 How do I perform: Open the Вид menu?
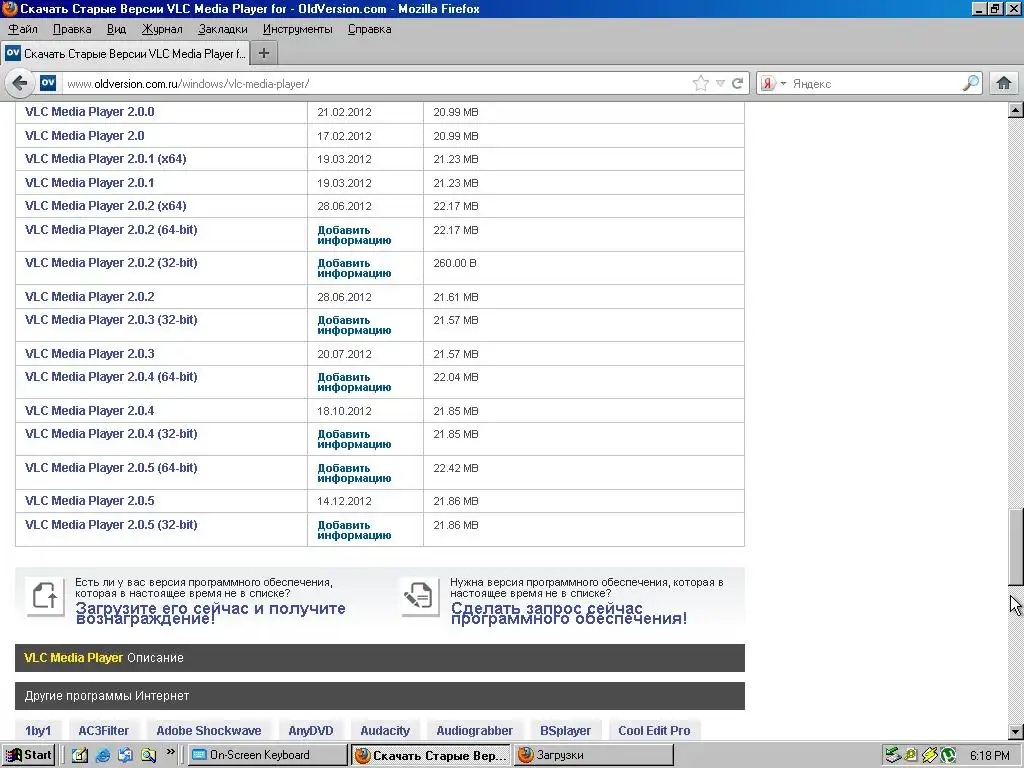(116, 29)
